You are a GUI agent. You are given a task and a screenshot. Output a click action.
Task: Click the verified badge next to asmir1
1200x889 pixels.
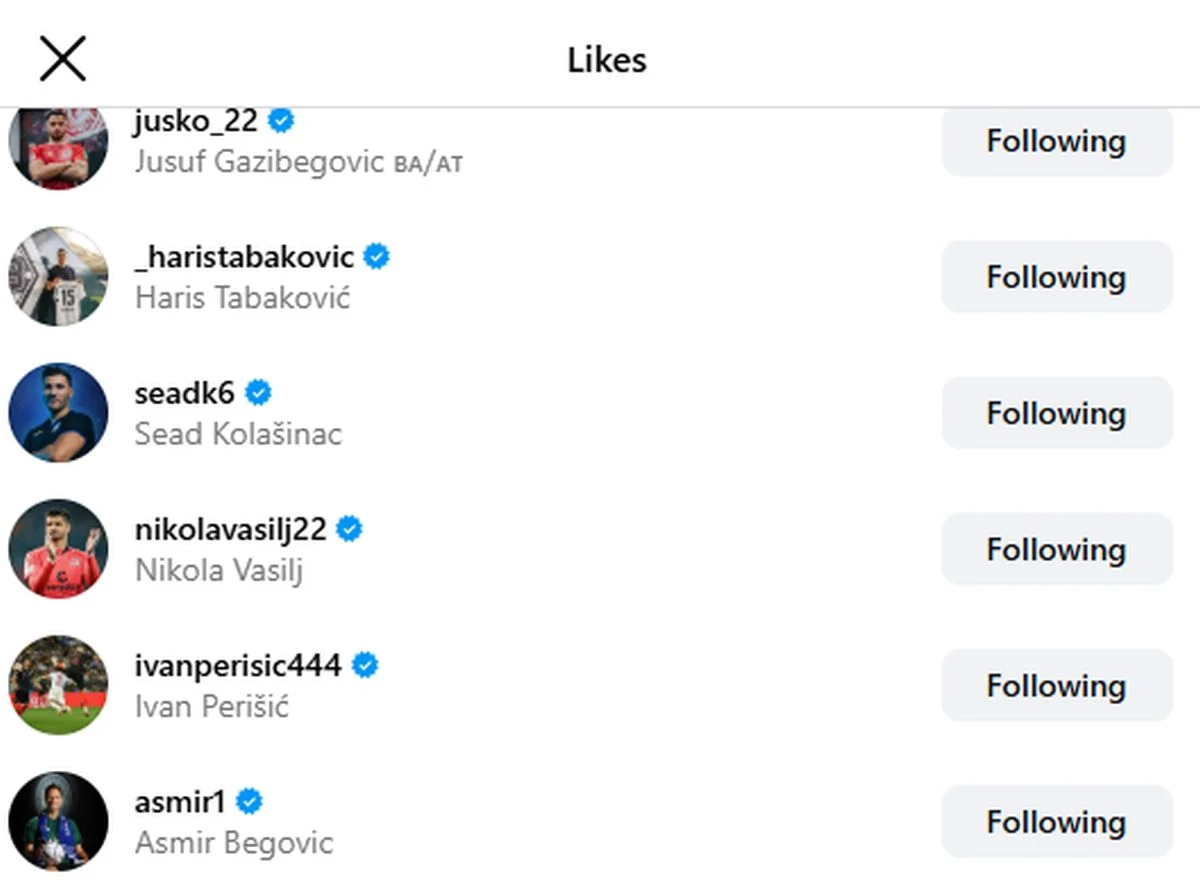[x=249, y=801]
